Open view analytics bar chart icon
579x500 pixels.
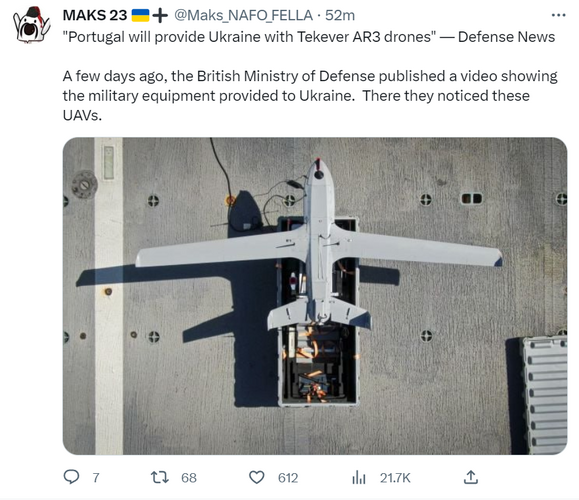(x=359, y=477)
